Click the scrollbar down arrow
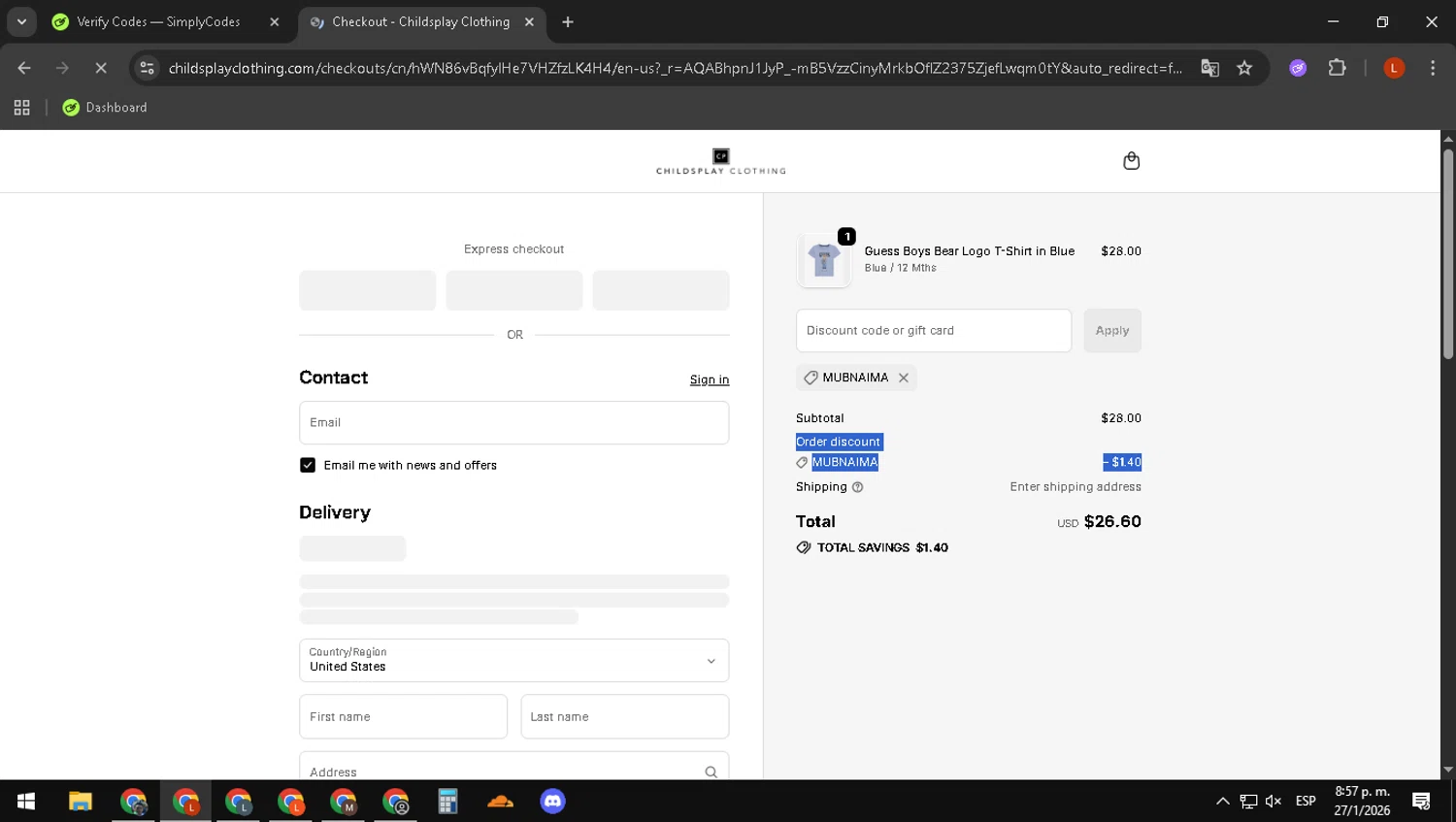Image resolution: width=1456 pixels, height=822 pixels. [1447, 771]
